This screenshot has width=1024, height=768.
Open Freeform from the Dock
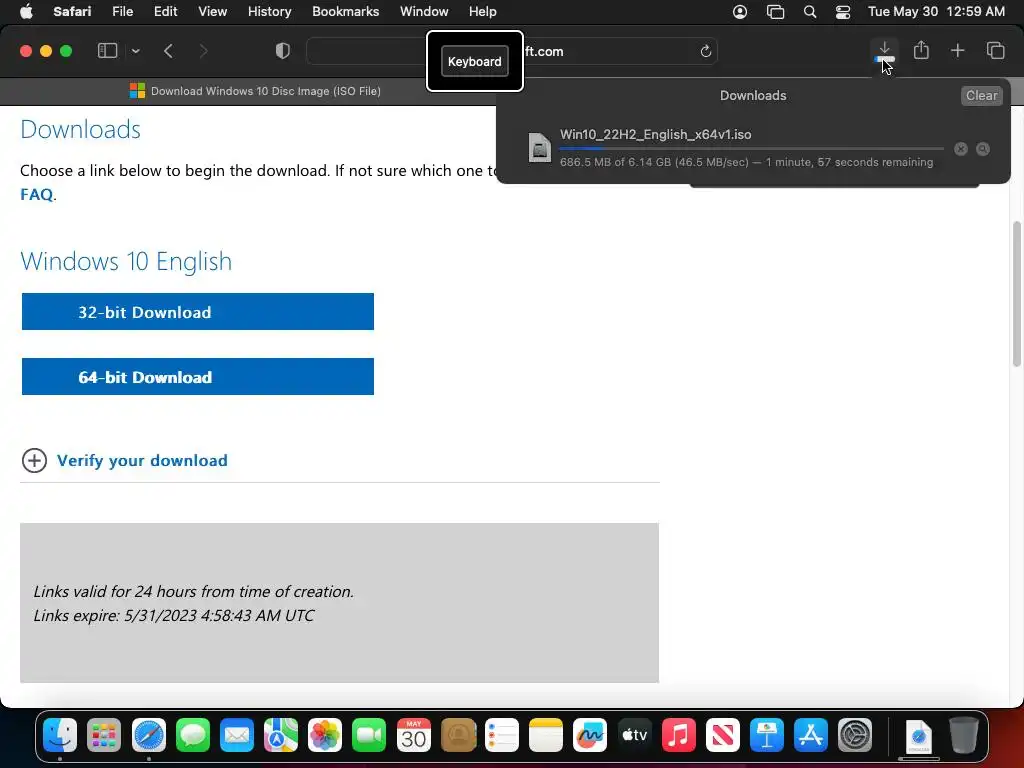point(590,735)
